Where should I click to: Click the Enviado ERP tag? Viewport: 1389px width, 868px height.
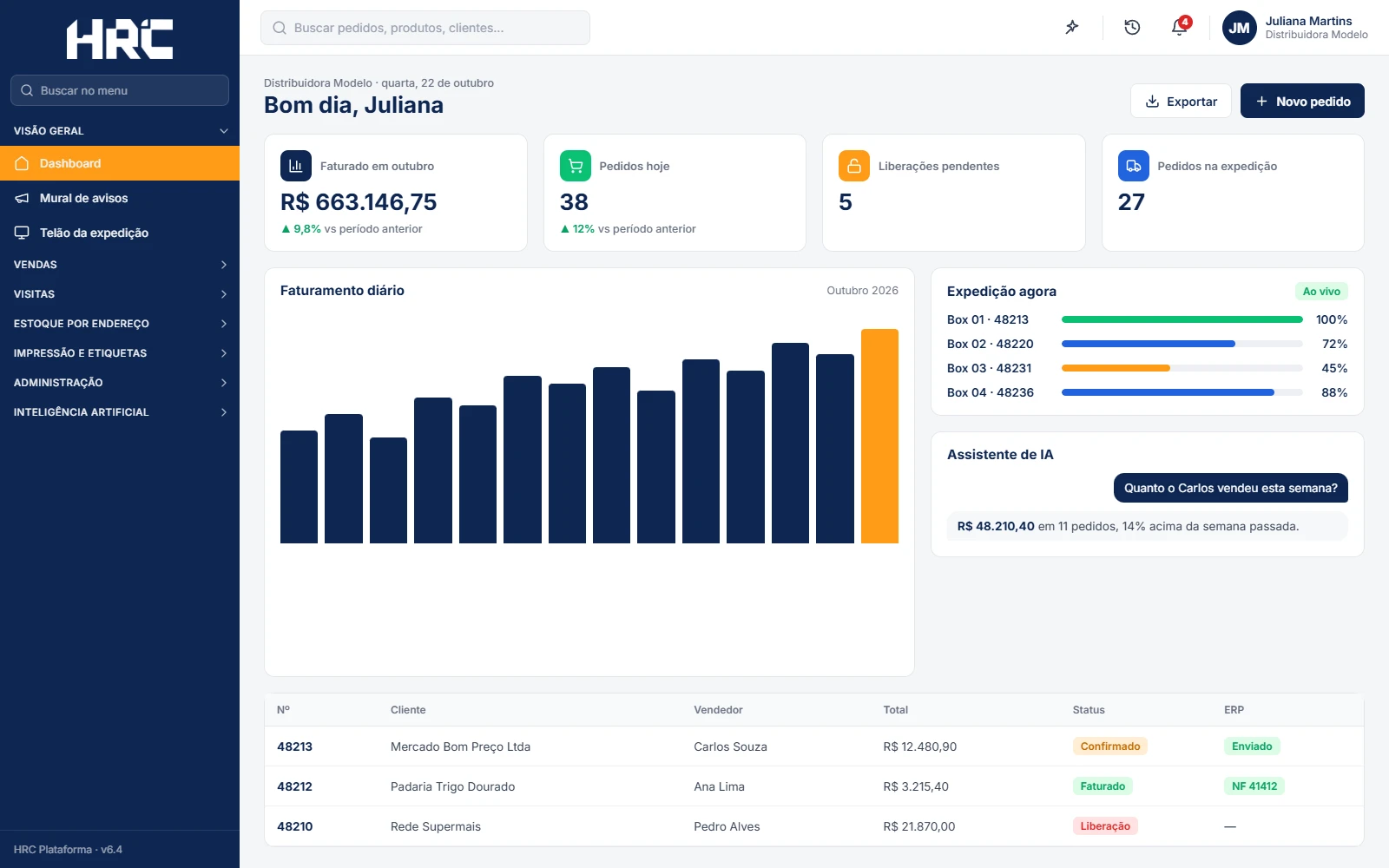click(1252, 746)
